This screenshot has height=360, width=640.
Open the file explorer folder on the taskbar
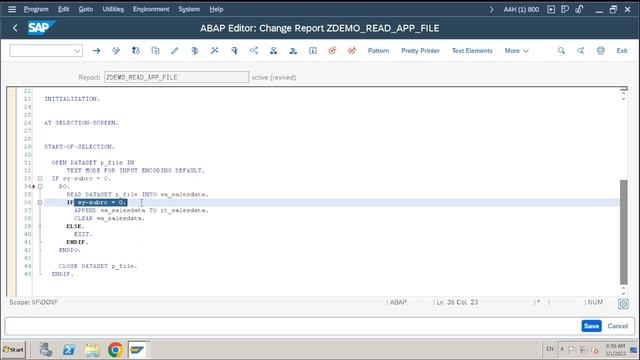pos(92,350)
